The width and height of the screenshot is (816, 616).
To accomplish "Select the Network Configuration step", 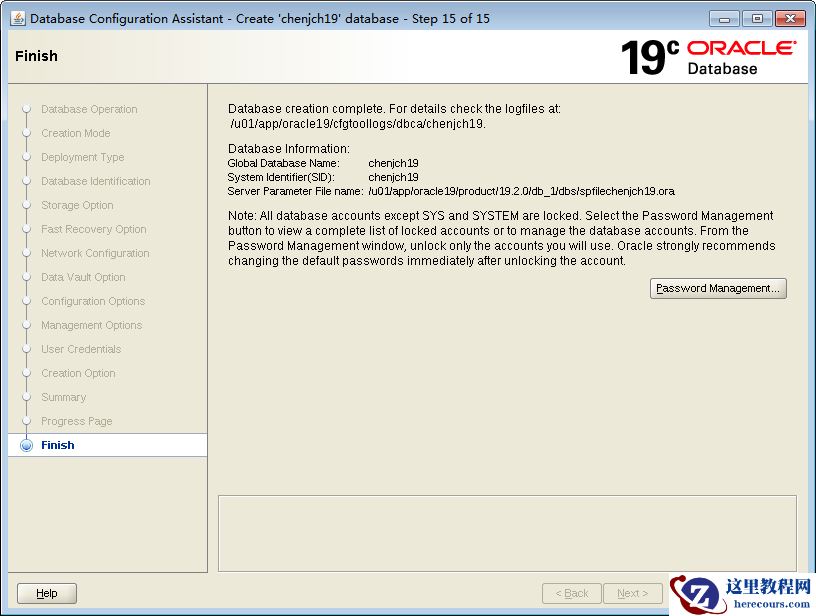I will click(95, 253).
